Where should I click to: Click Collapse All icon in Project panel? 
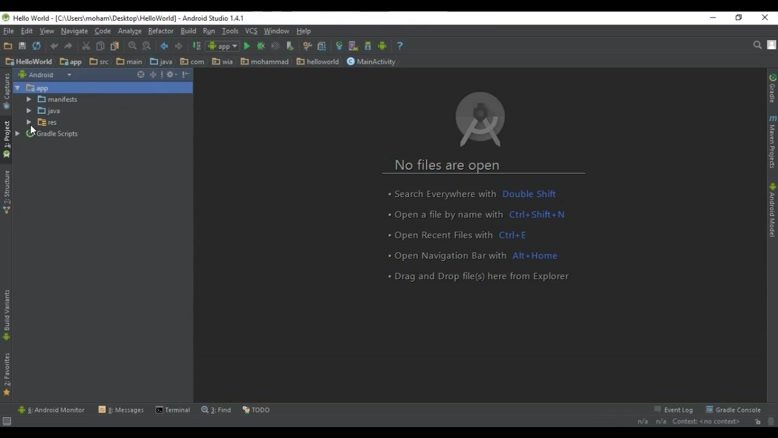[153, 74]
